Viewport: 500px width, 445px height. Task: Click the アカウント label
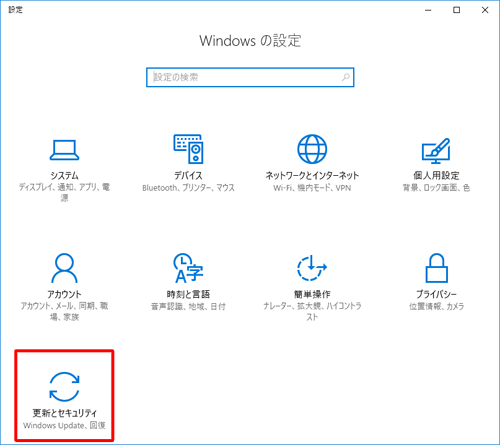point(64,294)
